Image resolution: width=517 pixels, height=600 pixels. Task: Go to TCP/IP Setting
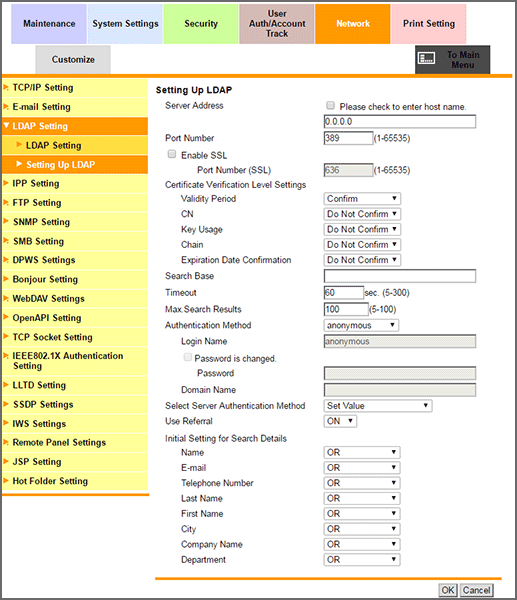pos(75,88)
